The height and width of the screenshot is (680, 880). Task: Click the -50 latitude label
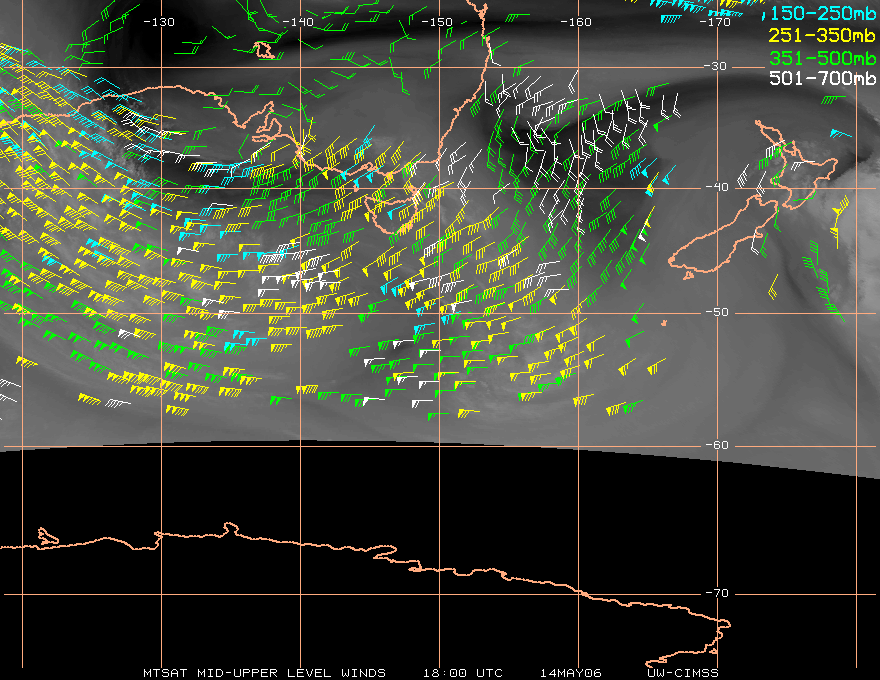tap(717, 312)
